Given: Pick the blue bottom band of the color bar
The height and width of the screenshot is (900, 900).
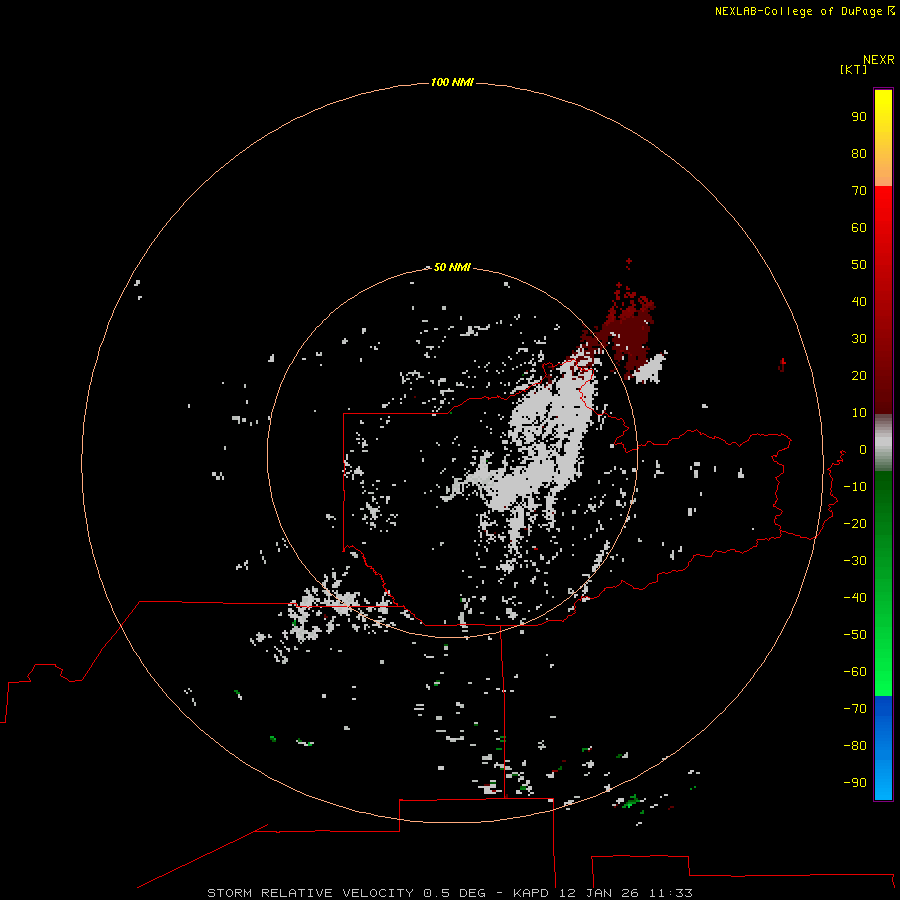Looking at the screenshot, I should (883, 748).
